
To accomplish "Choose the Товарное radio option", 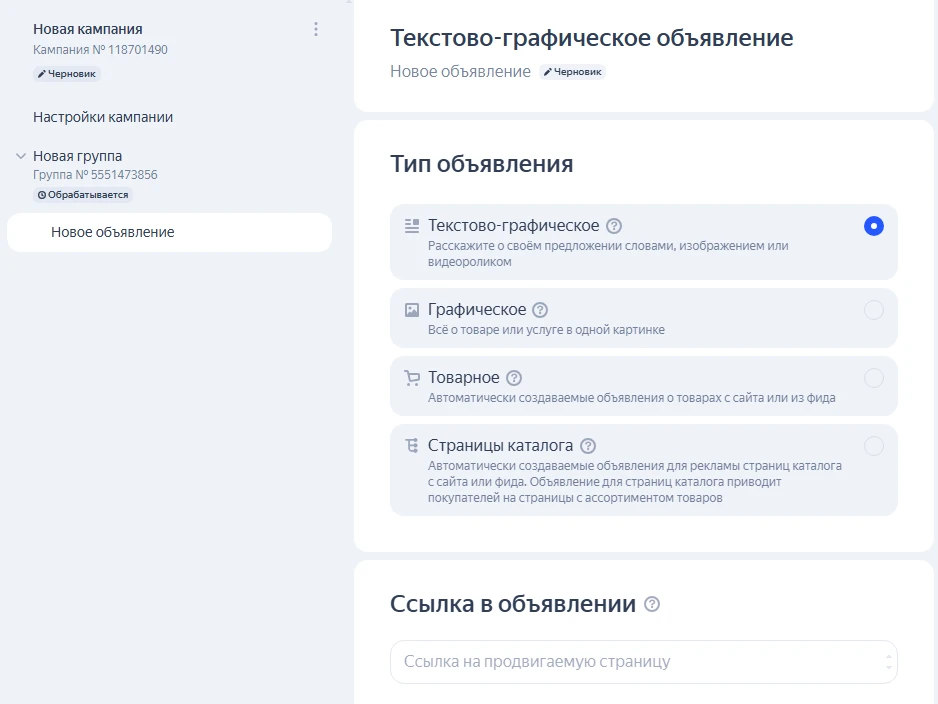I will pyautogui.click(x=873, y=378).
